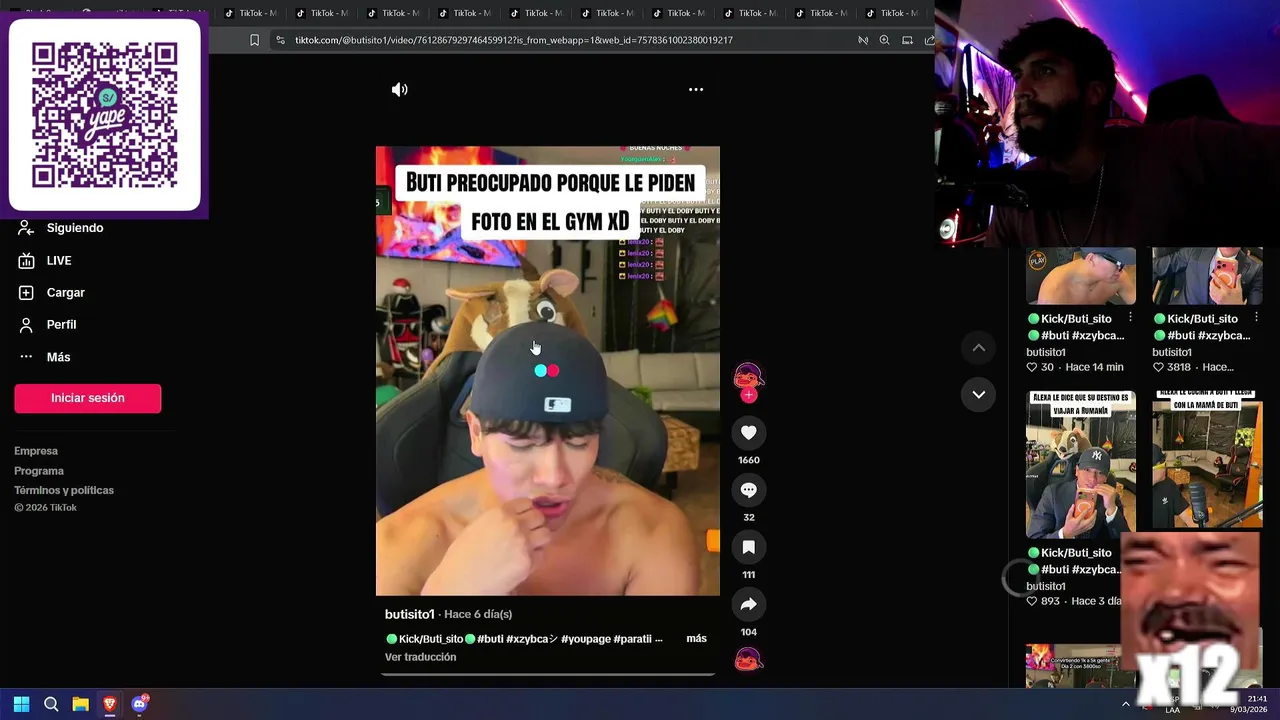Click the screen icon right of the zoom icon
The image size is (1280, 720).
click(x=907, y=40)
